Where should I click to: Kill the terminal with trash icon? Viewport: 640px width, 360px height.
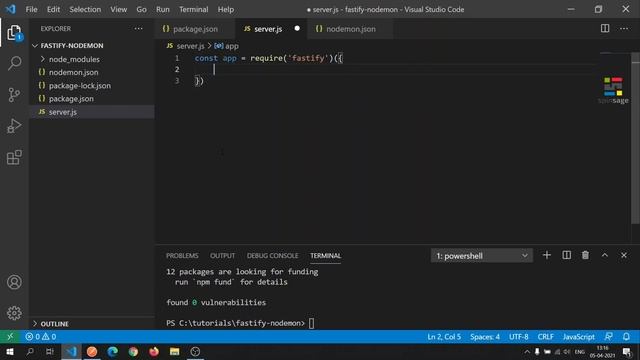[585, 256]
